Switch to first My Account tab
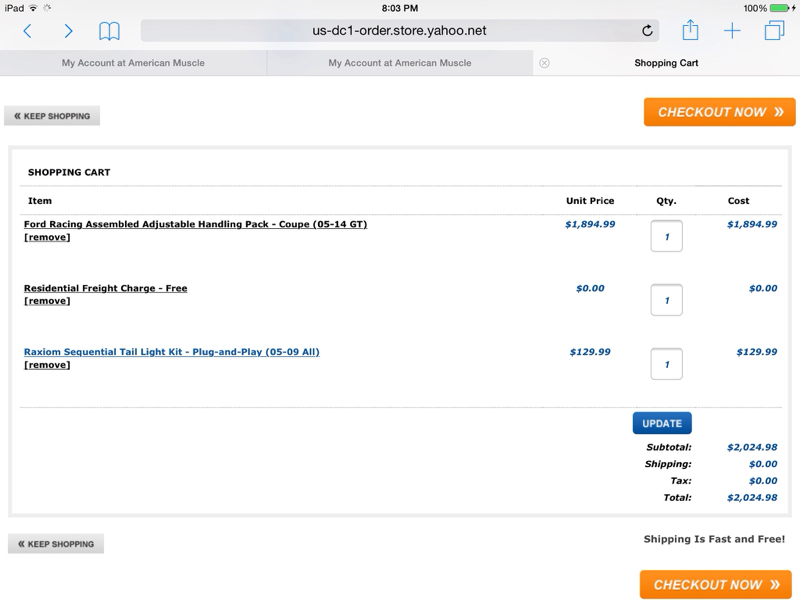 click(x=133, y=63)
